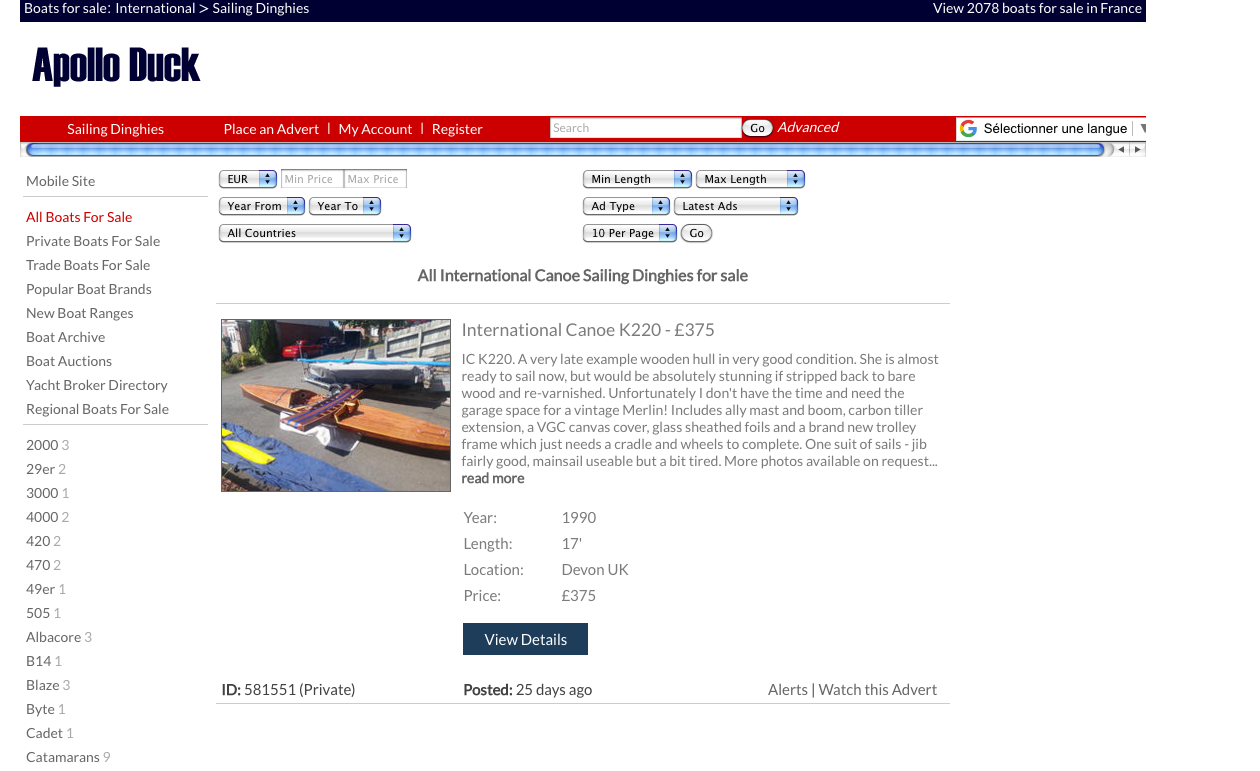This screenshot has width=1260, height=771.
Task: Select 3000 class in sidebar
Action: [x=42, y=493]
